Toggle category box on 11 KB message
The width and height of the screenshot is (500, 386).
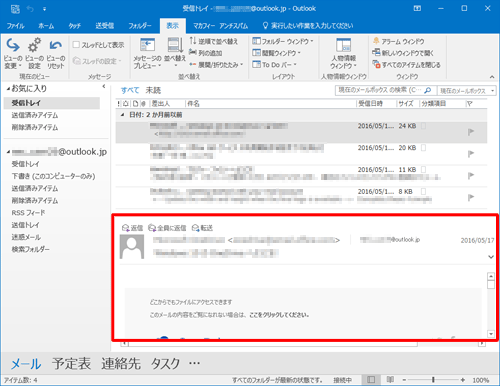[x=423, y=169]
